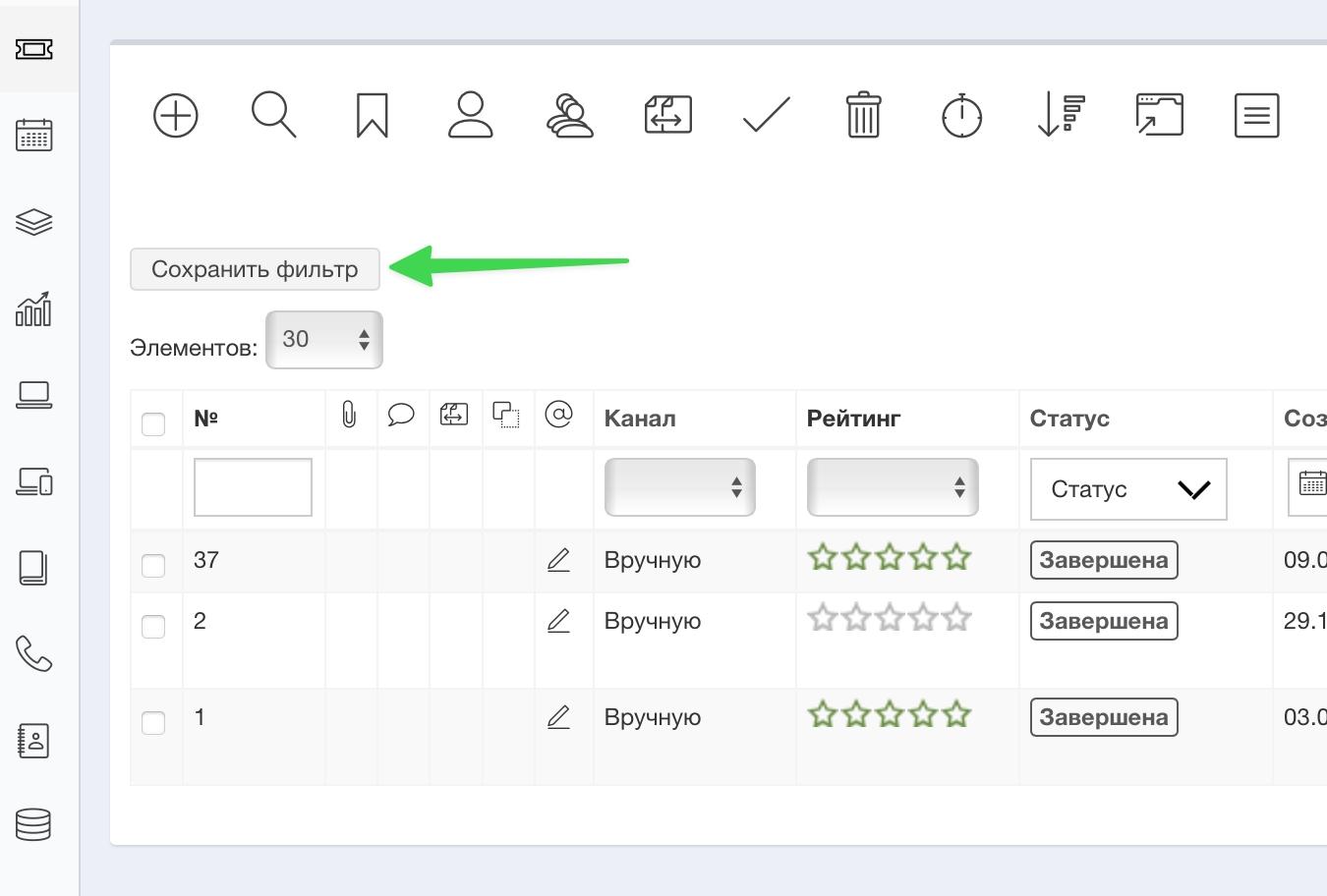Open the Элементов count dropdown
Screen dimensions: 1327x896
[x=324, y=340]
